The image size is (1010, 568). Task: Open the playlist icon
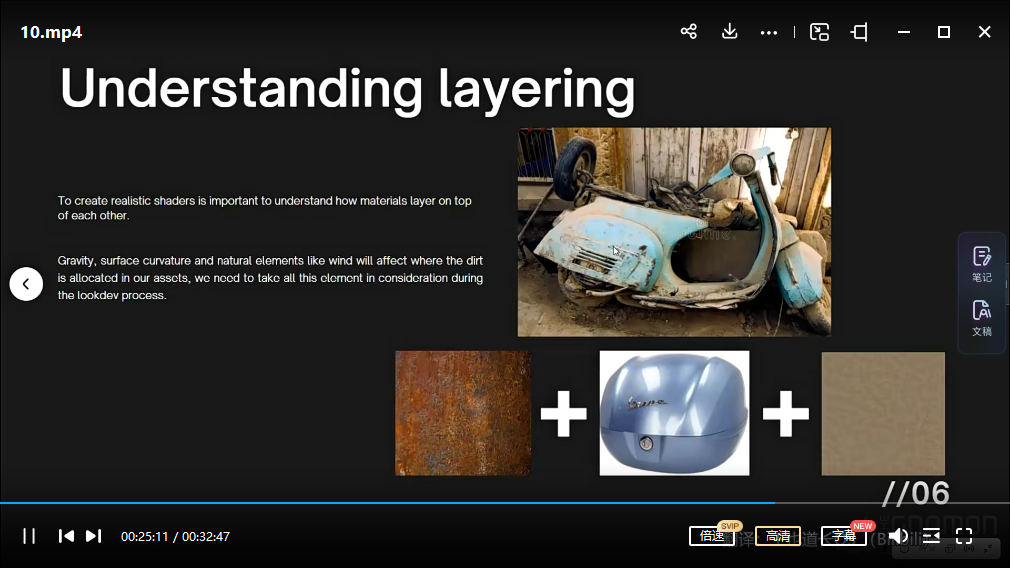coord(931,536)
